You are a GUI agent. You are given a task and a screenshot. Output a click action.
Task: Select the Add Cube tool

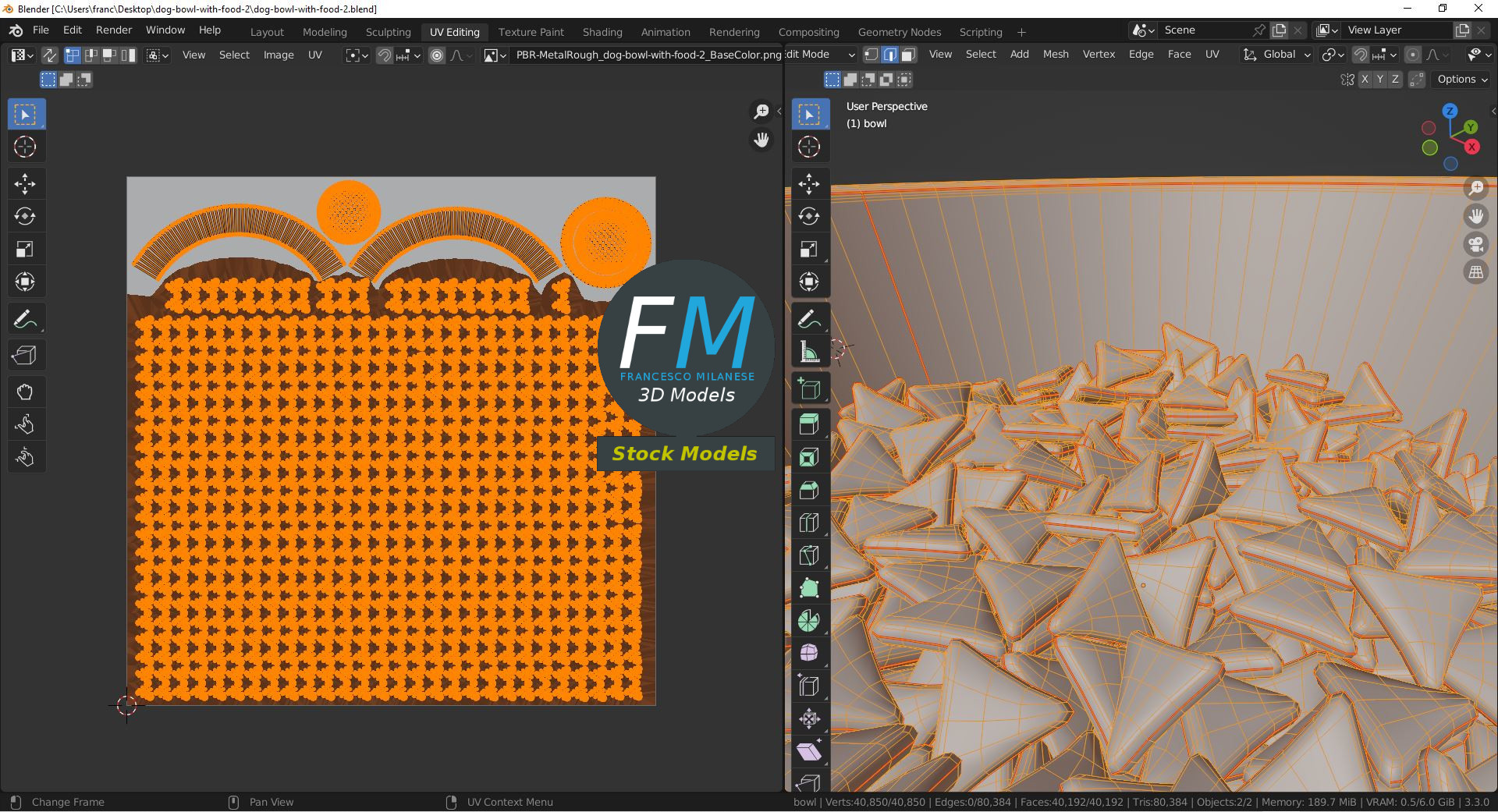coord(810,388)
